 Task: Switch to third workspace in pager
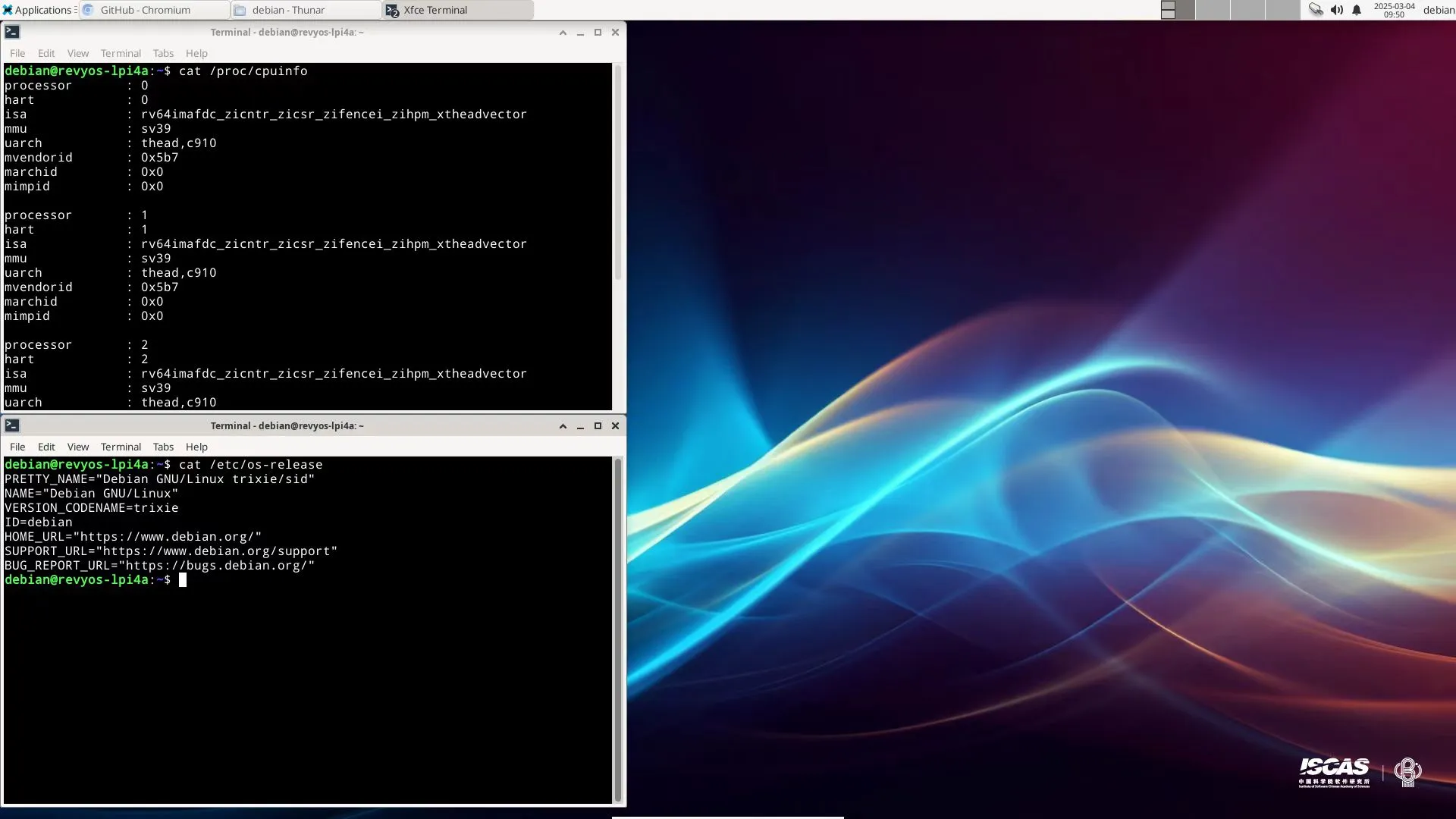1247,10
